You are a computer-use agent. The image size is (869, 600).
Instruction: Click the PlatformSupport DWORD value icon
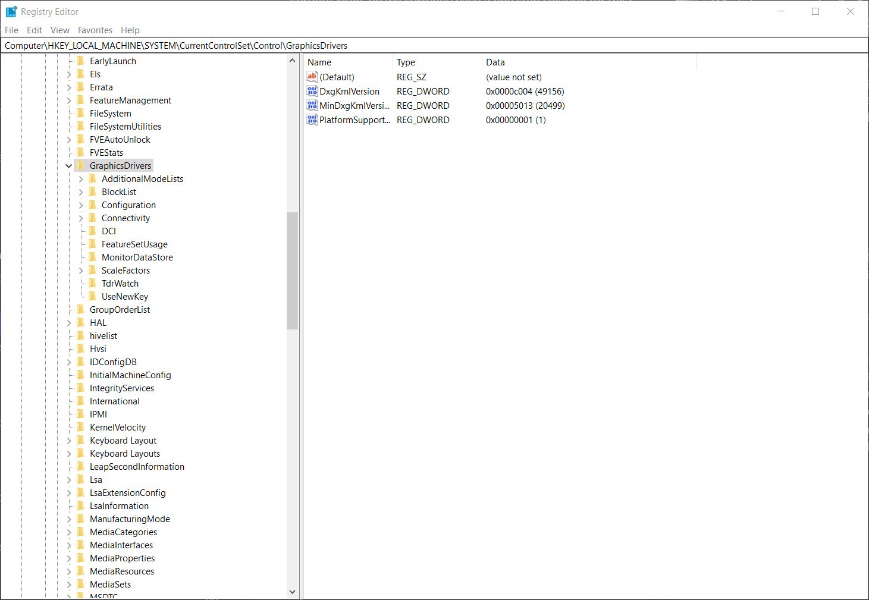312,120
